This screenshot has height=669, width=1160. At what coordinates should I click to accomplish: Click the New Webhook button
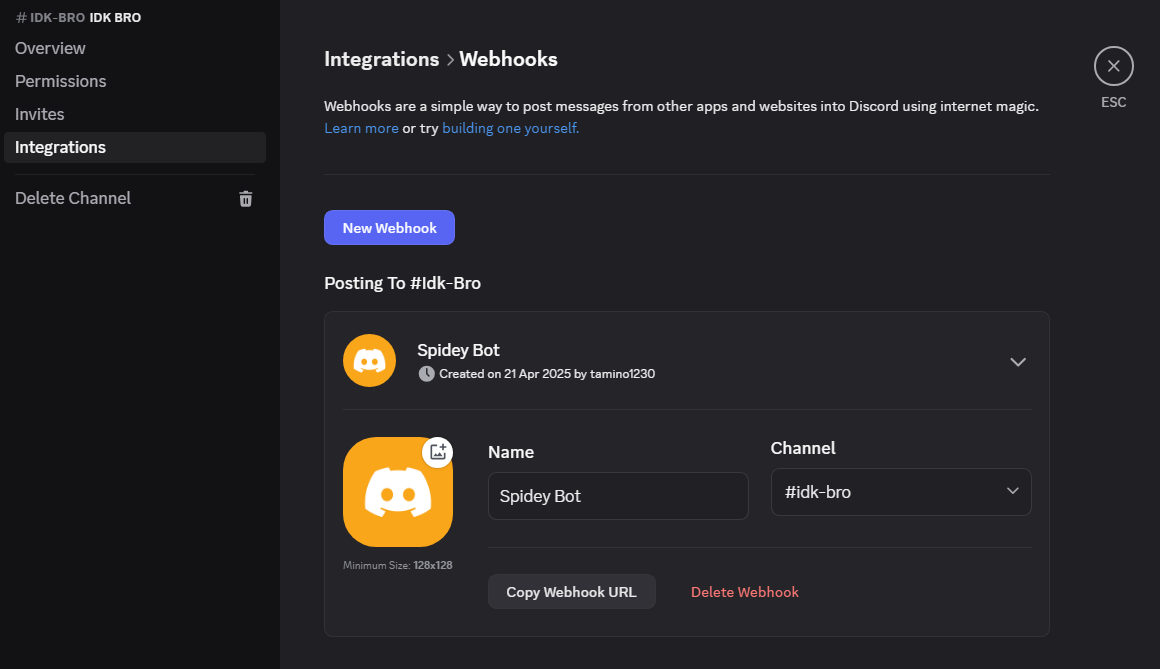coord(389,228)
